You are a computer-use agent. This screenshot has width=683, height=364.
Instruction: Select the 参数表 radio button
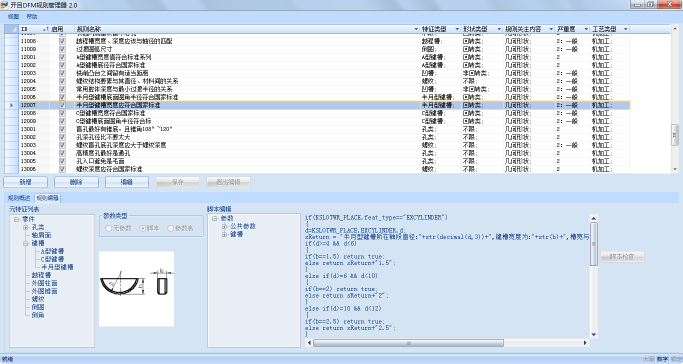171,228
